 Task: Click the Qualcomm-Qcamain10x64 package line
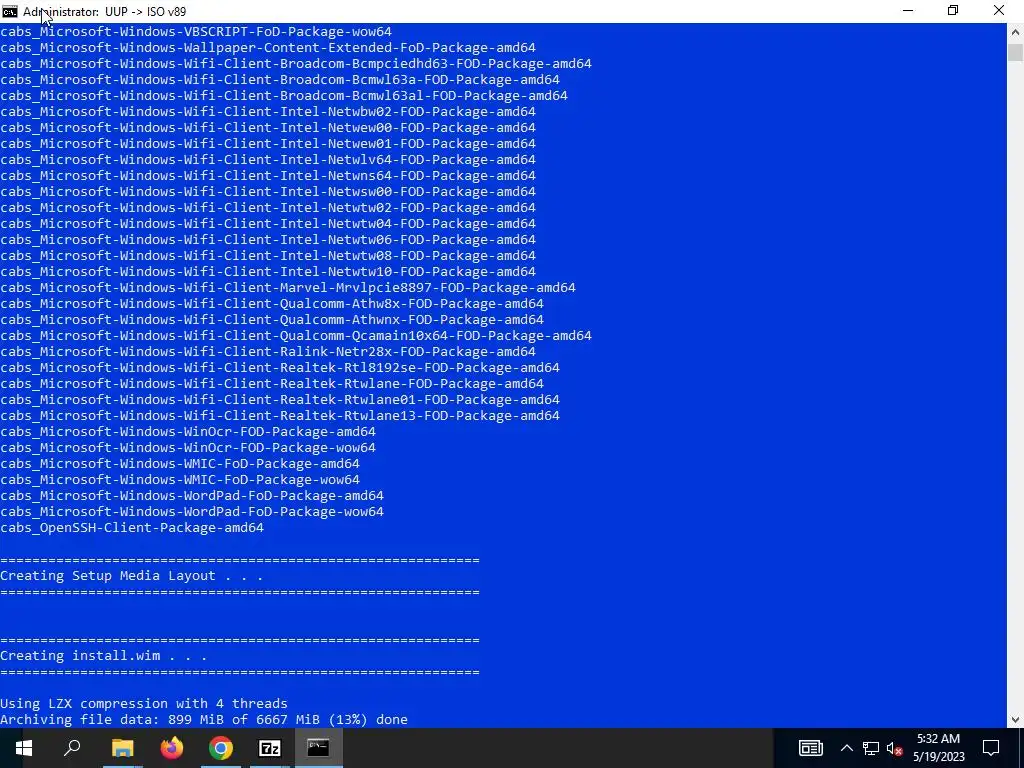pos(296,336)
